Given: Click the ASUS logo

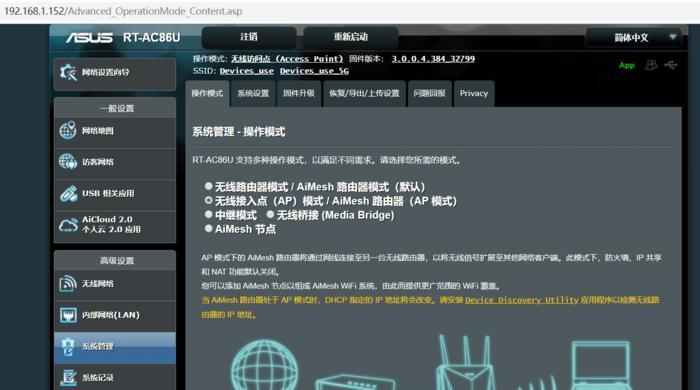Looking at the screenshot, I should click(x=89, y=37).
